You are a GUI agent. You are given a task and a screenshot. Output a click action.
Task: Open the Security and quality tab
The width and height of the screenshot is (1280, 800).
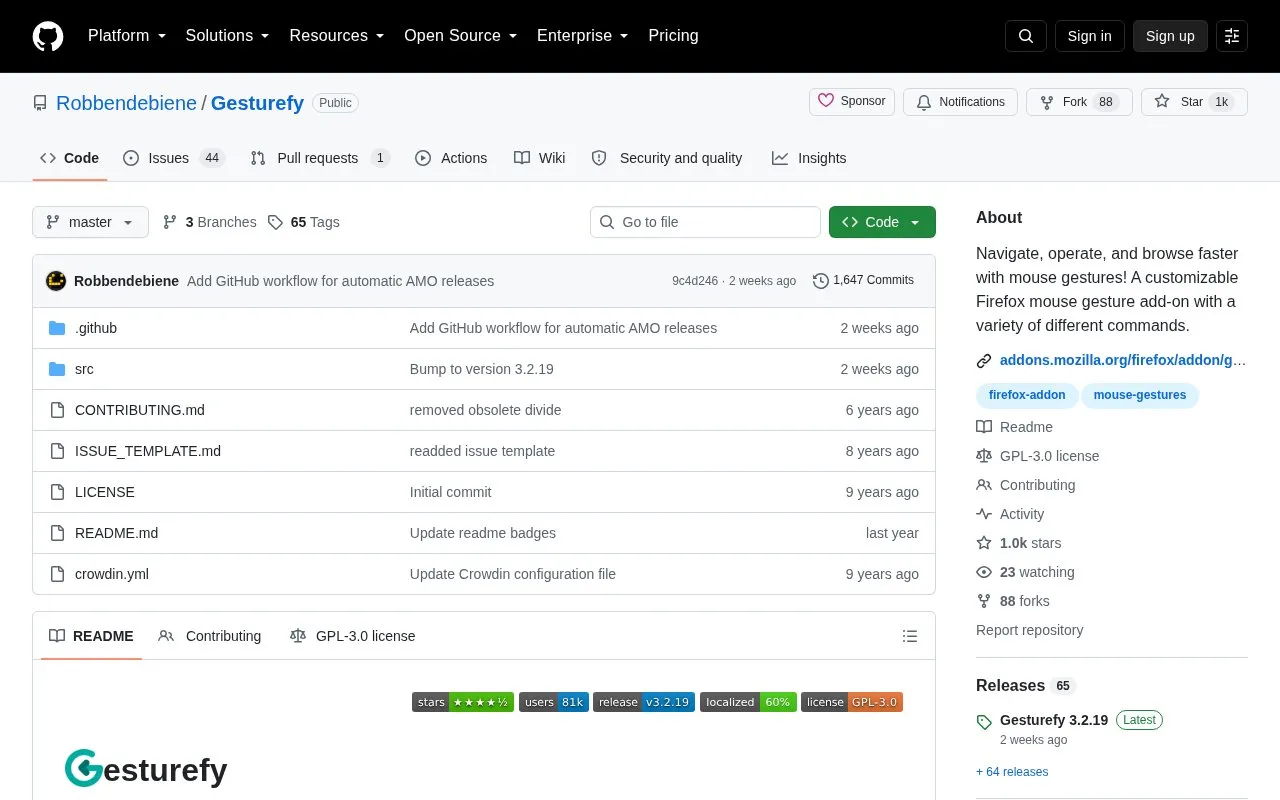pyautogui.click(x=667, y=158)
